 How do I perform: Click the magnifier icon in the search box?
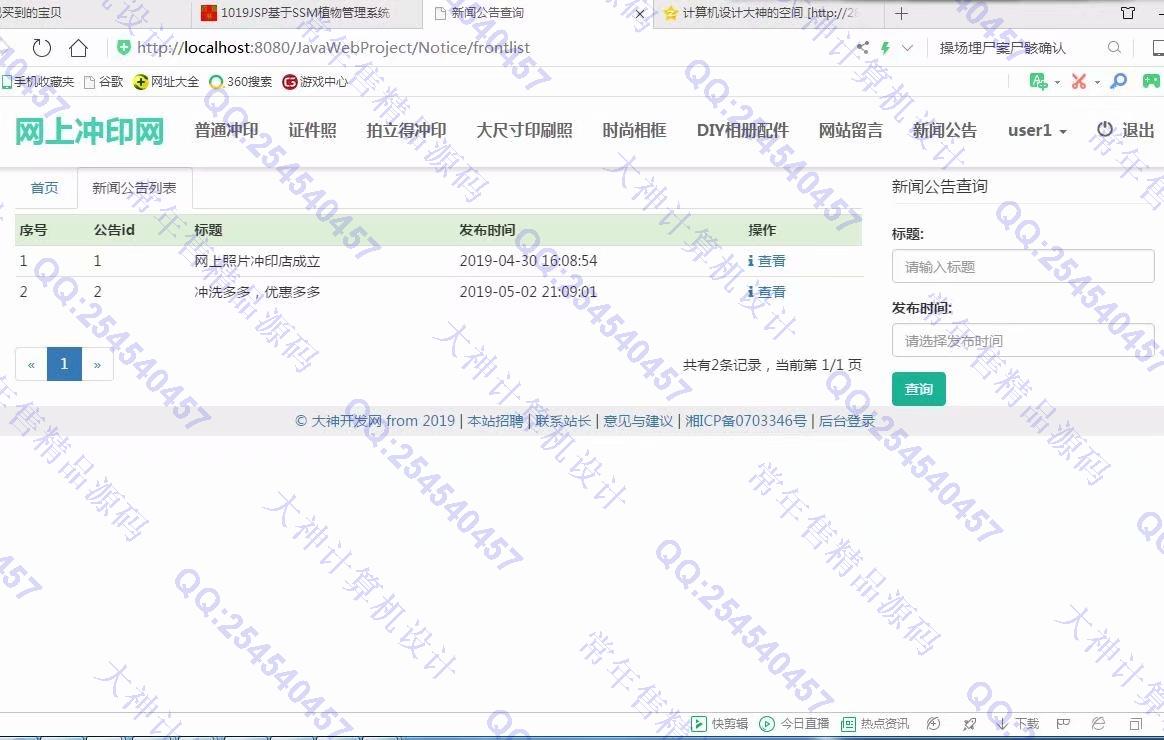pos(1114,48)
